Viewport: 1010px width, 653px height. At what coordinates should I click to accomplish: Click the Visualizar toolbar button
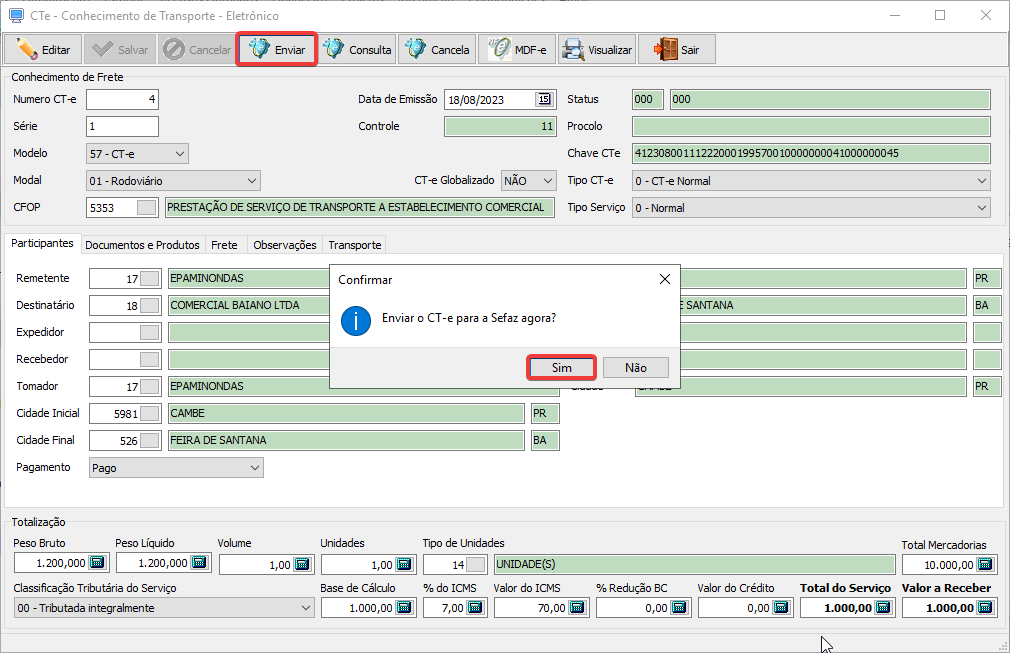pyautogui.click(x=597, y=50)
